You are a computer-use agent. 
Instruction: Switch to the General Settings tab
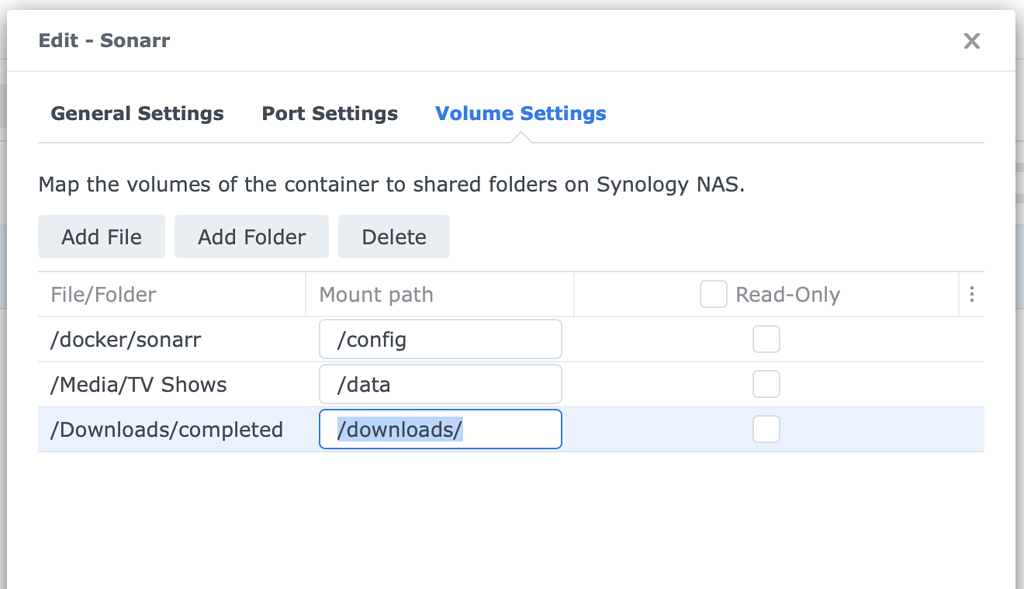[x=137, y=114]
